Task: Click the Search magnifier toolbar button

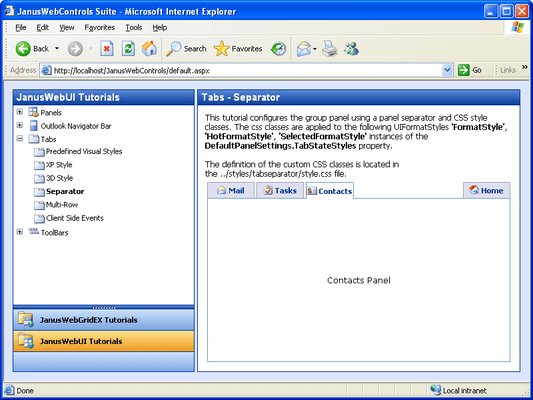Action: tap(186, 49)
